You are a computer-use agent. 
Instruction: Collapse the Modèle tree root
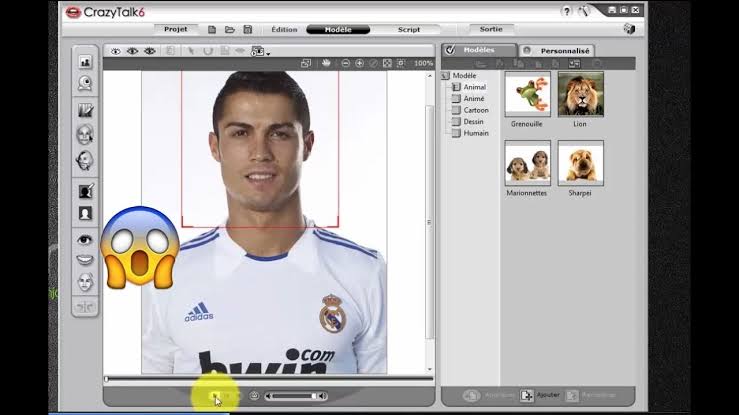click(445, 75)
